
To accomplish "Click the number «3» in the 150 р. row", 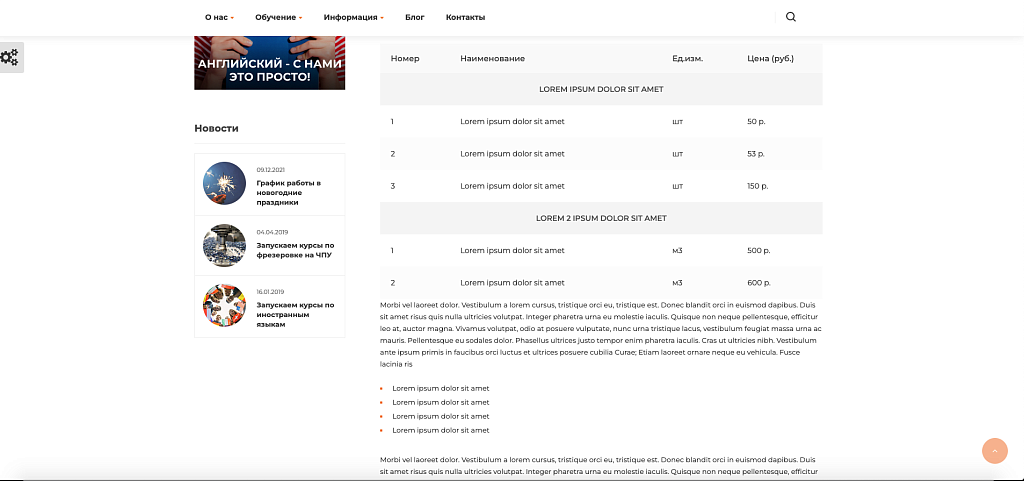I will pos(393,186).
